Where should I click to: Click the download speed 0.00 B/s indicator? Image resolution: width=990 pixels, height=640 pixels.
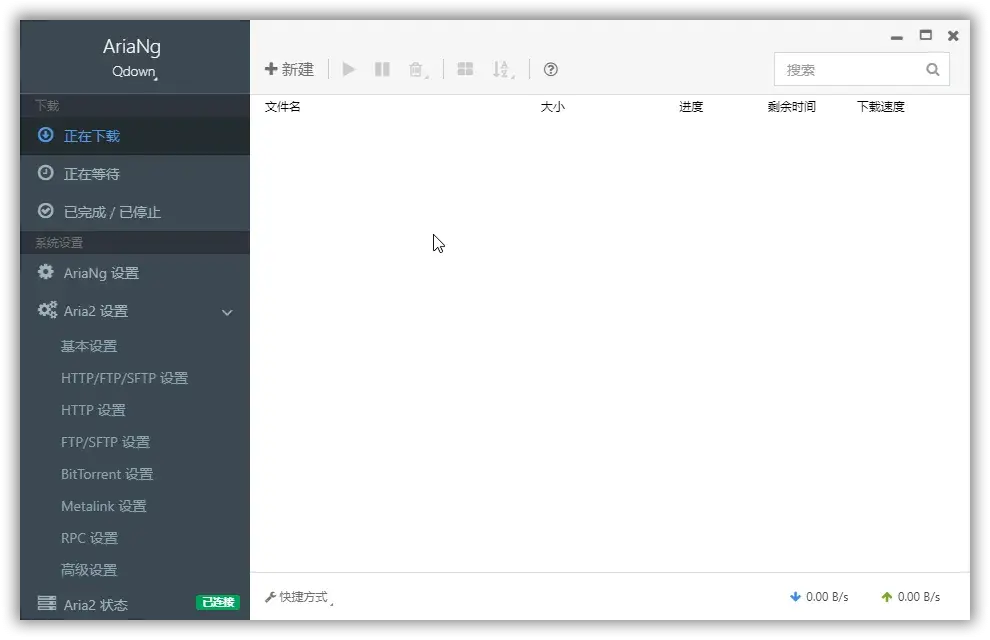pos(819,596)
